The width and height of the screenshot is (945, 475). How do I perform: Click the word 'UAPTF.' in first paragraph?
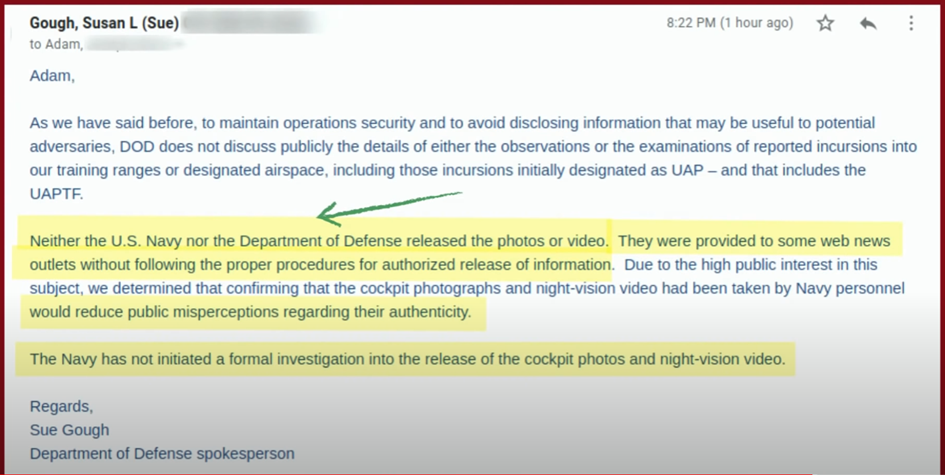click(x=56, y=194)
